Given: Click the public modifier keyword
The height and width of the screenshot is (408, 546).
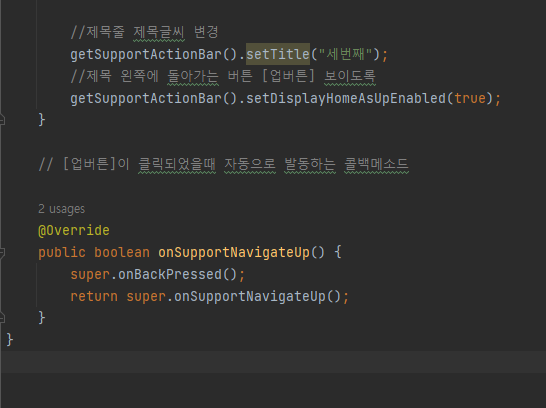Looking at the screenshot, I should pyautogui.click(x=62, y=252).
